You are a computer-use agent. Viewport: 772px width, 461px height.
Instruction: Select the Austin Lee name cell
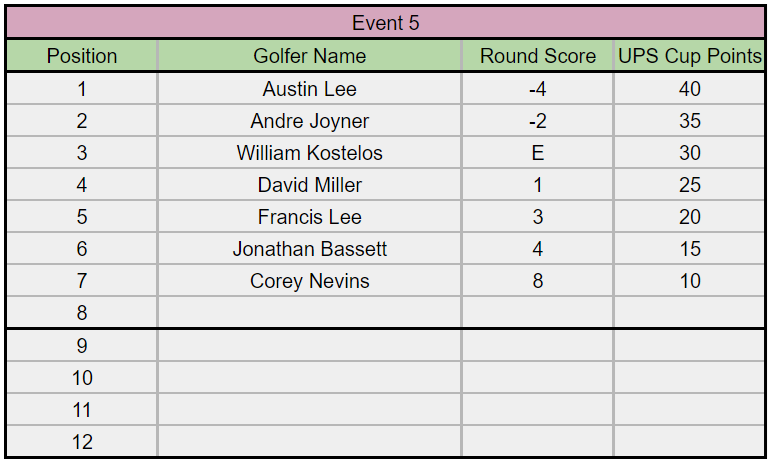pyautogui.click(x=309, y=89)
